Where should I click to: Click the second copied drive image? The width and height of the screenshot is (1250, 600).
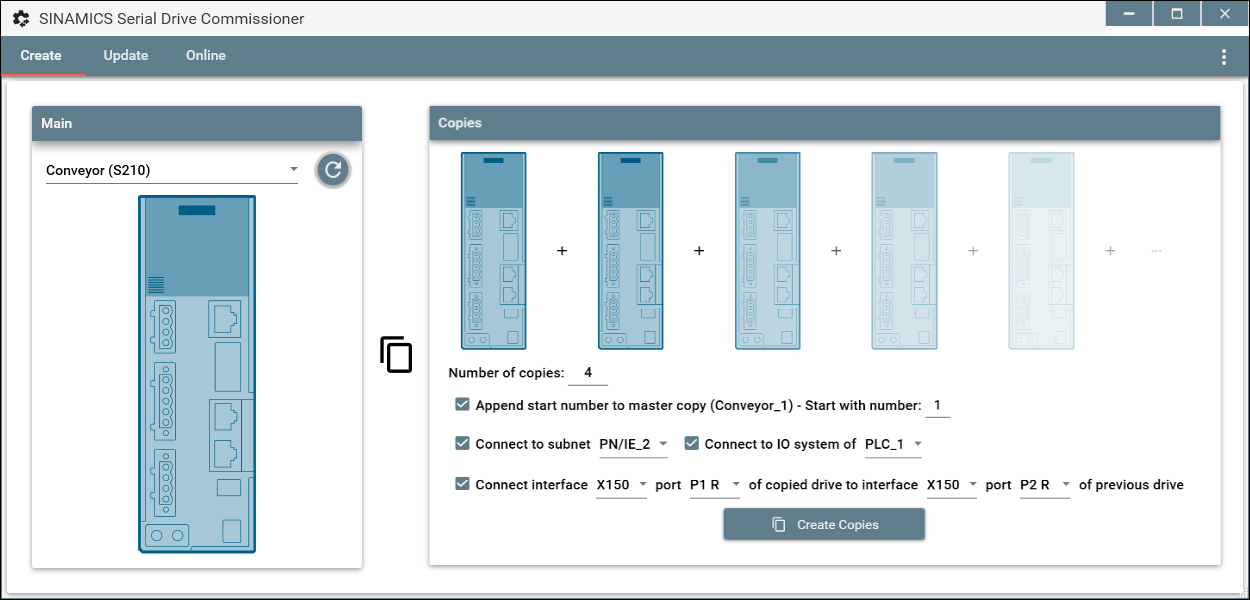[630, 250]
